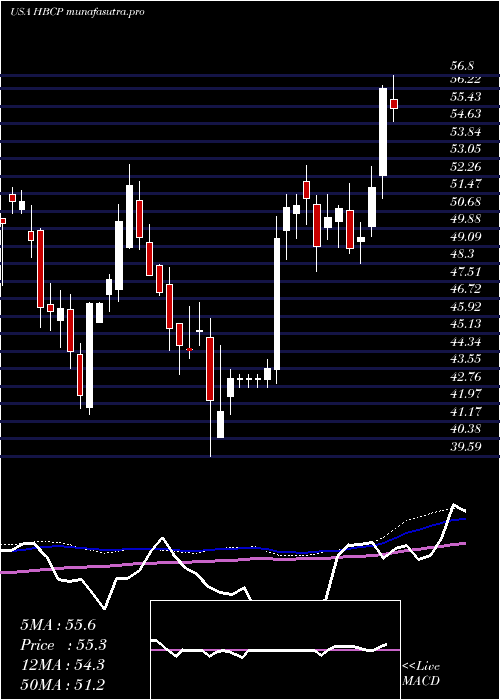Click the 39.59 price level label
Viewport: 500px width, 700px height.
[x=465, y=446]
